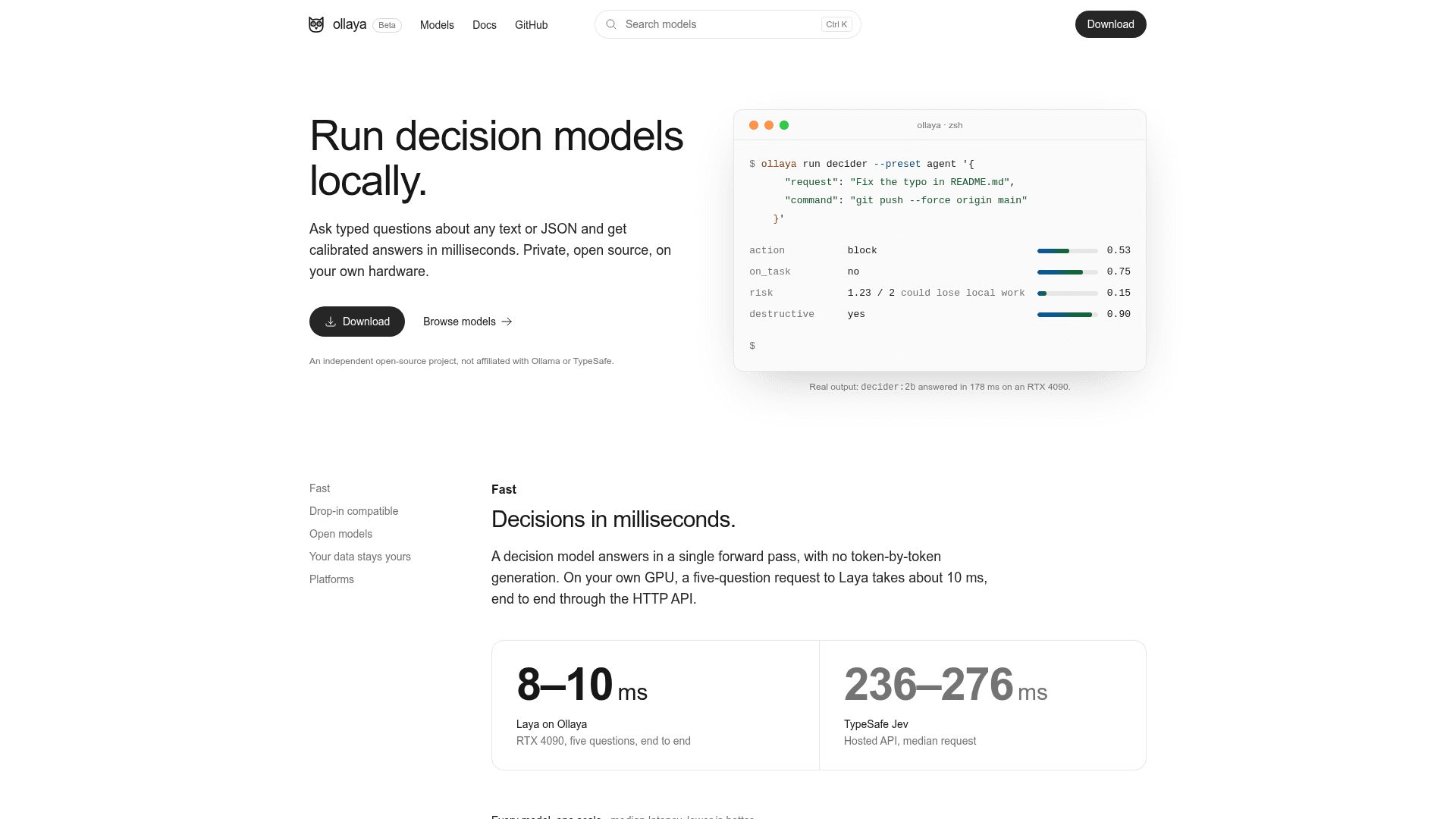Click the download arrow icon in hero button

[331, 322]
